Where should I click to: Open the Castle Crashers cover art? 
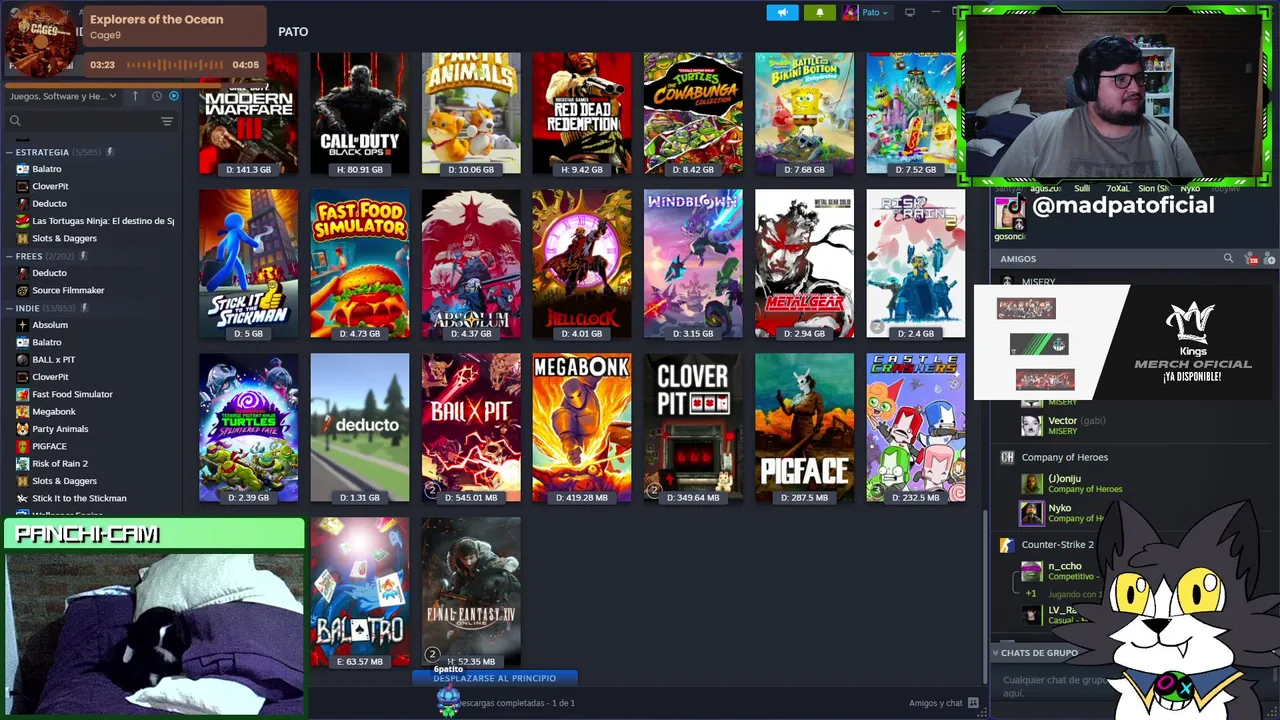click(916, 428)
